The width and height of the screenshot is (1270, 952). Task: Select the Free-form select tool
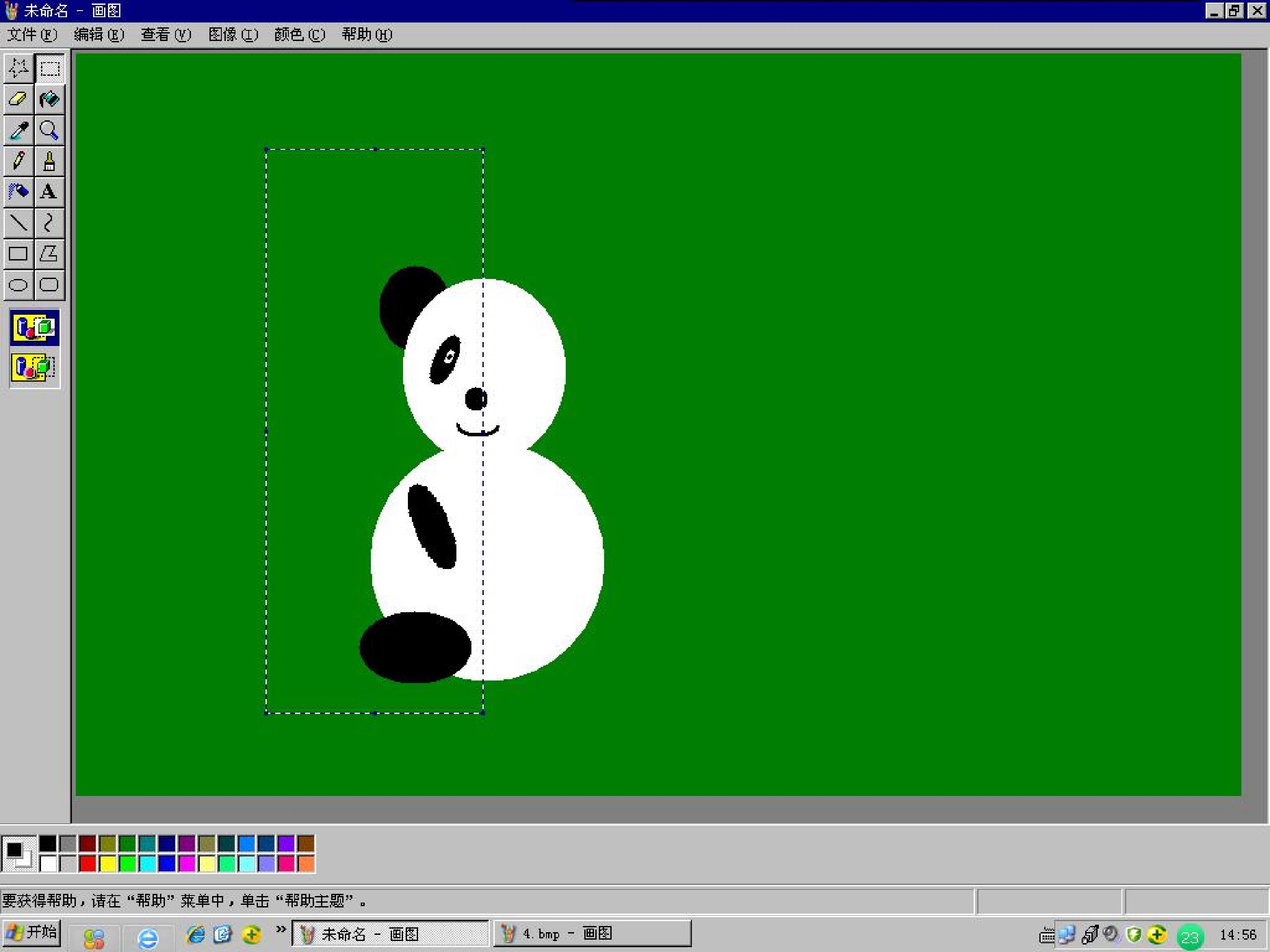click(x=19, y=68)
